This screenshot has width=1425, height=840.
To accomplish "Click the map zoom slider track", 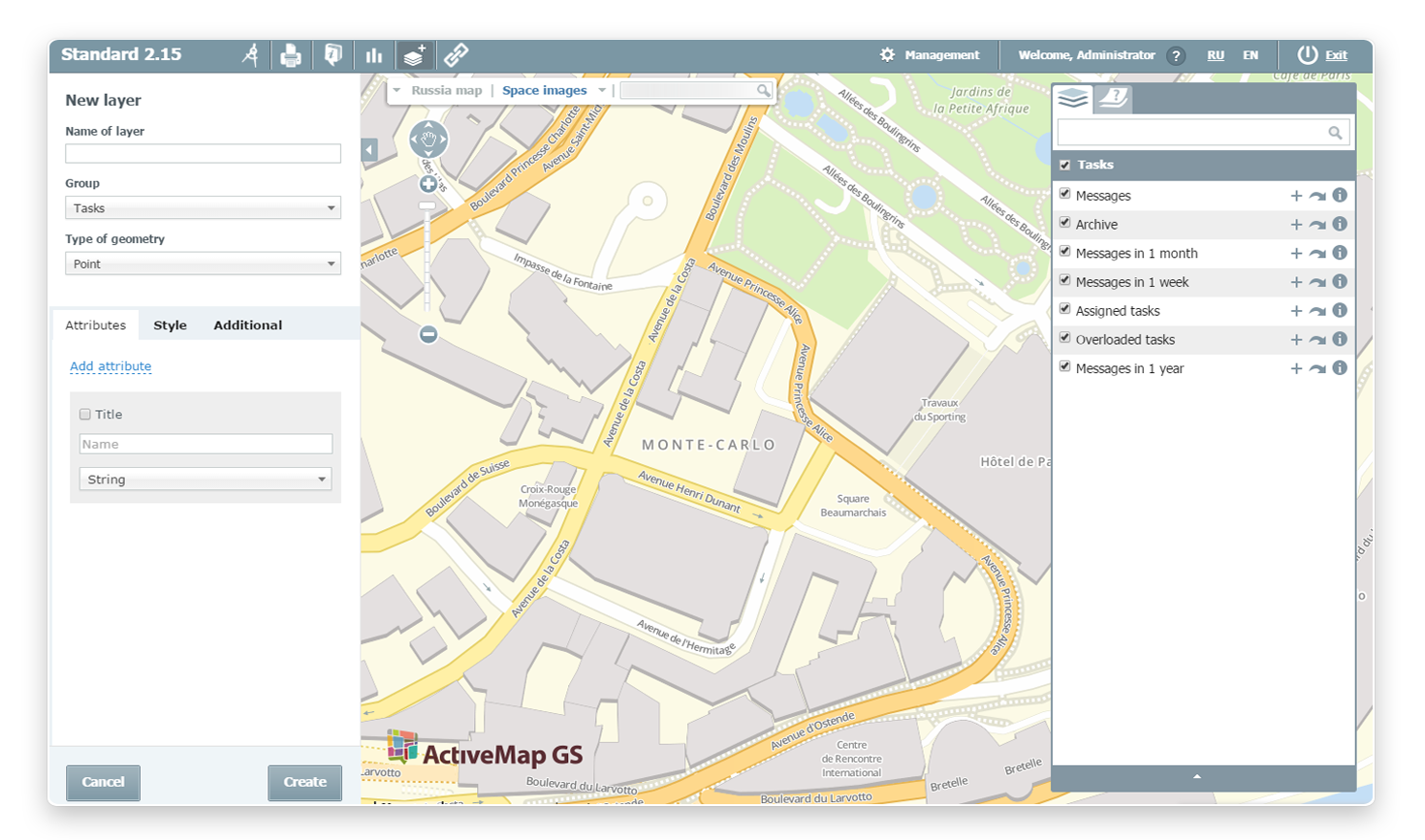I will [x=427, y=262].
